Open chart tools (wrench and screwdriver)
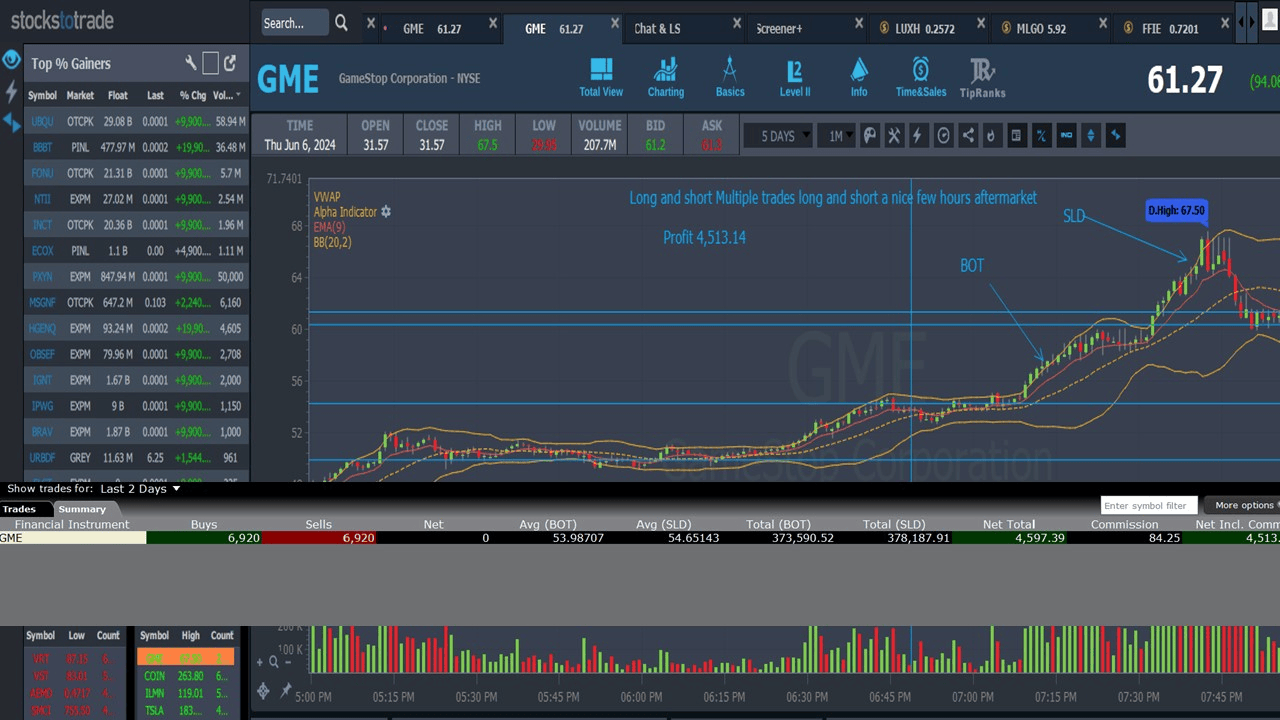1280x720 pixels. (894, 136)
